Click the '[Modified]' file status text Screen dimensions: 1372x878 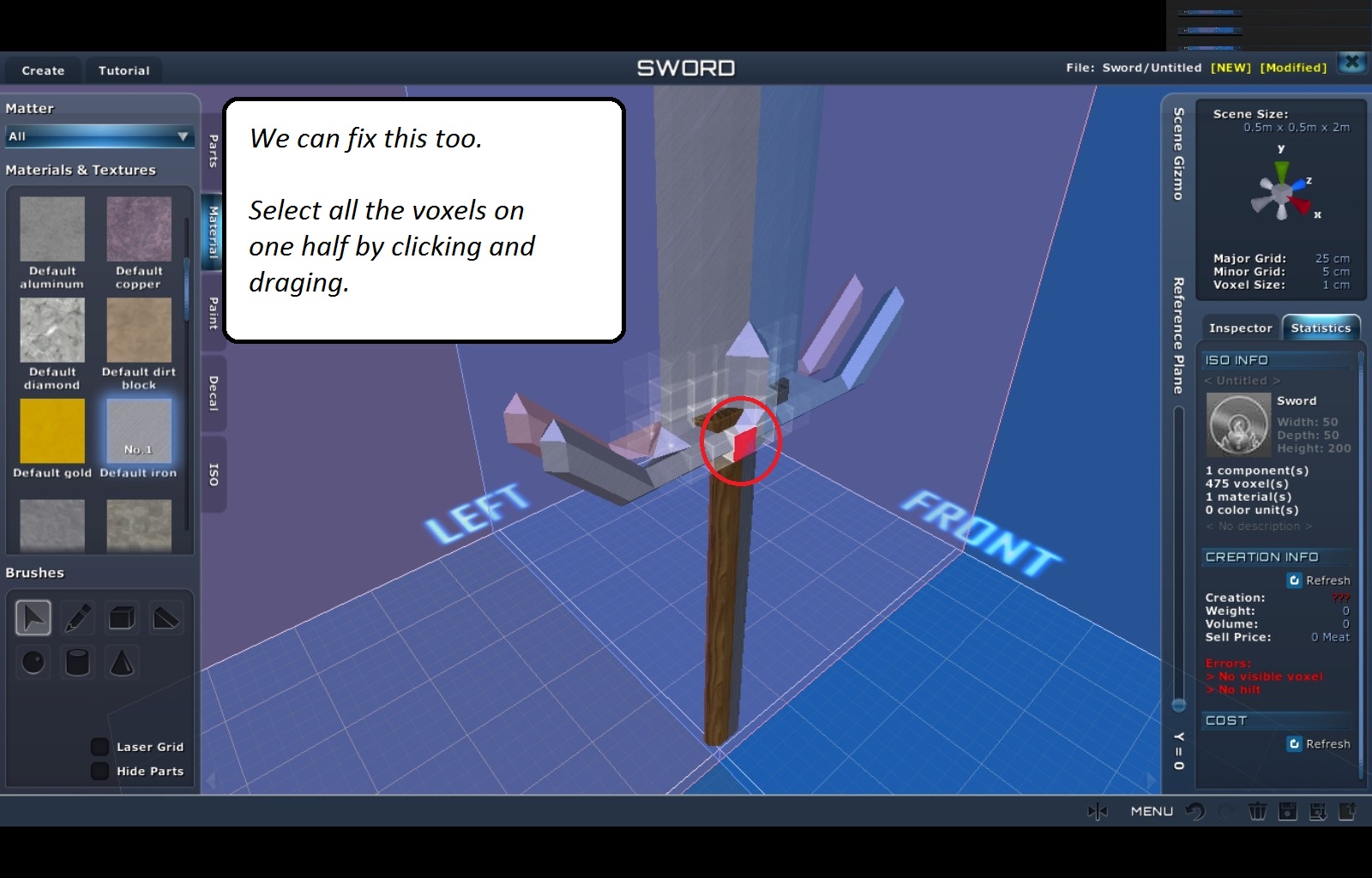pyautogui.click(x=1293, y=68)
